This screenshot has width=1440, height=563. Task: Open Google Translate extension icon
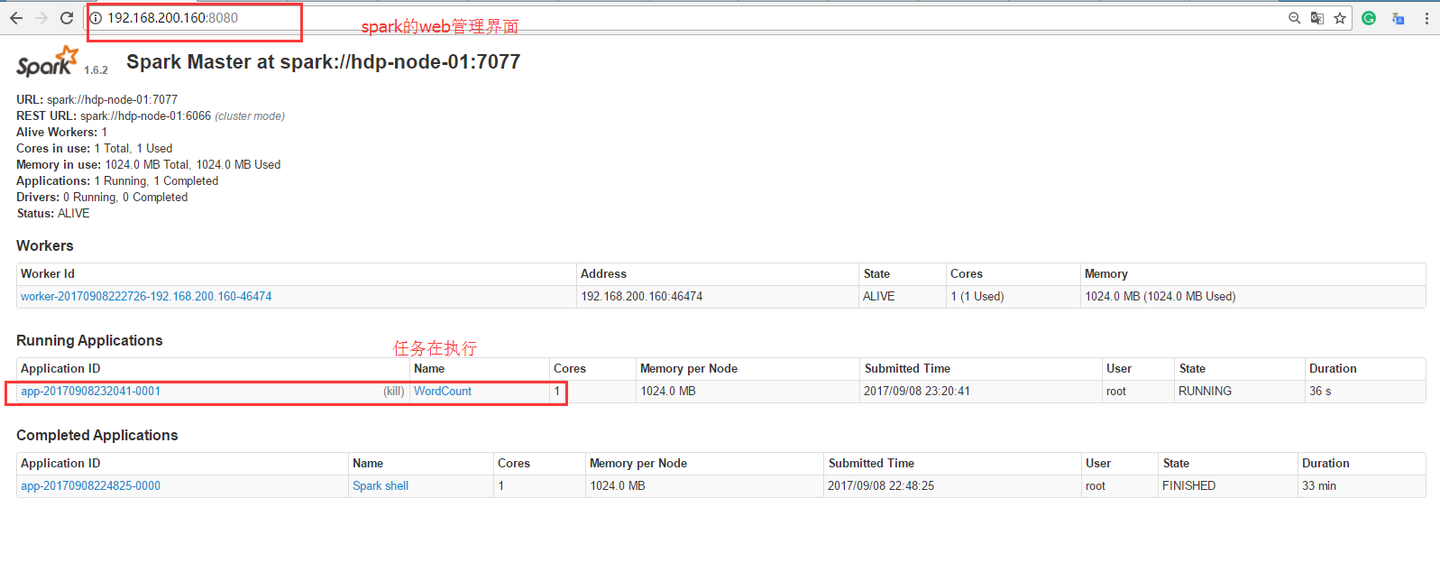coord(1398,18)
